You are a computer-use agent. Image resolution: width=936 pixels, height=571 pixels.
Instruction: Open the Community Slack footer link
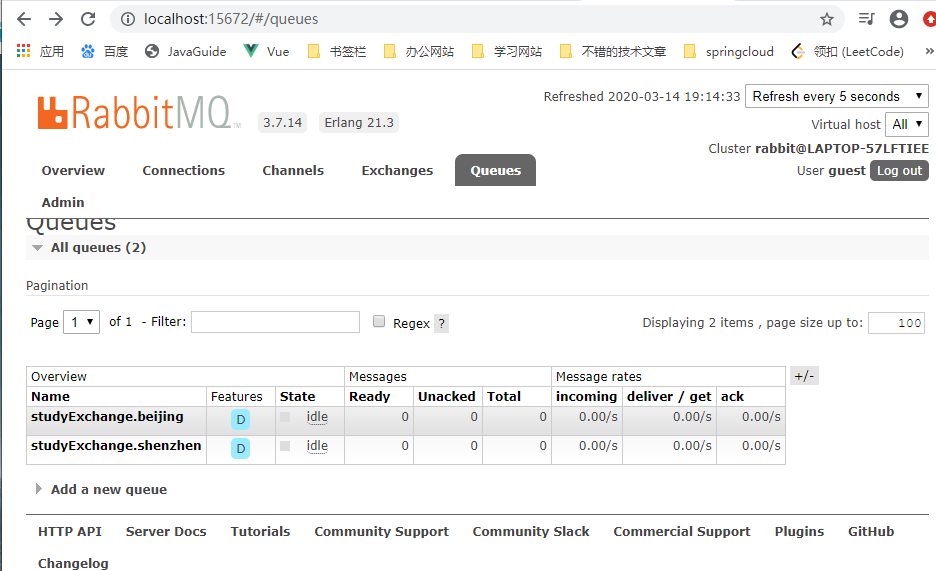(531, 532)
